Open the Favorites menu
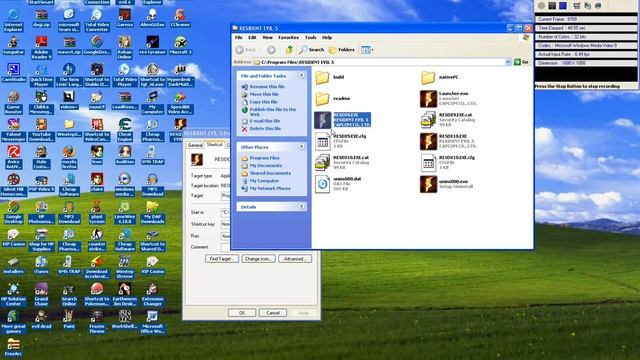Screen dimensions: 640x360 pos(288,38)
